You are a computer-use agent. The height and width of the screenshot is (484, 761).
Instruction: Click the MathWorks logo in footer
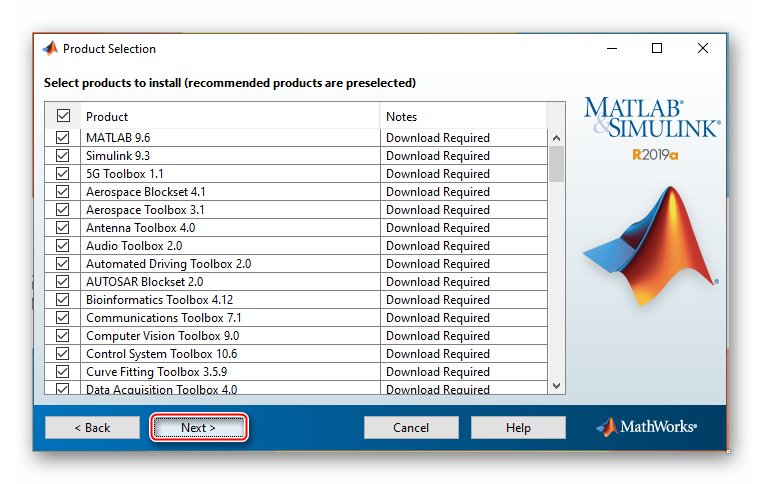pyautogui.click(x=647, y=427)
